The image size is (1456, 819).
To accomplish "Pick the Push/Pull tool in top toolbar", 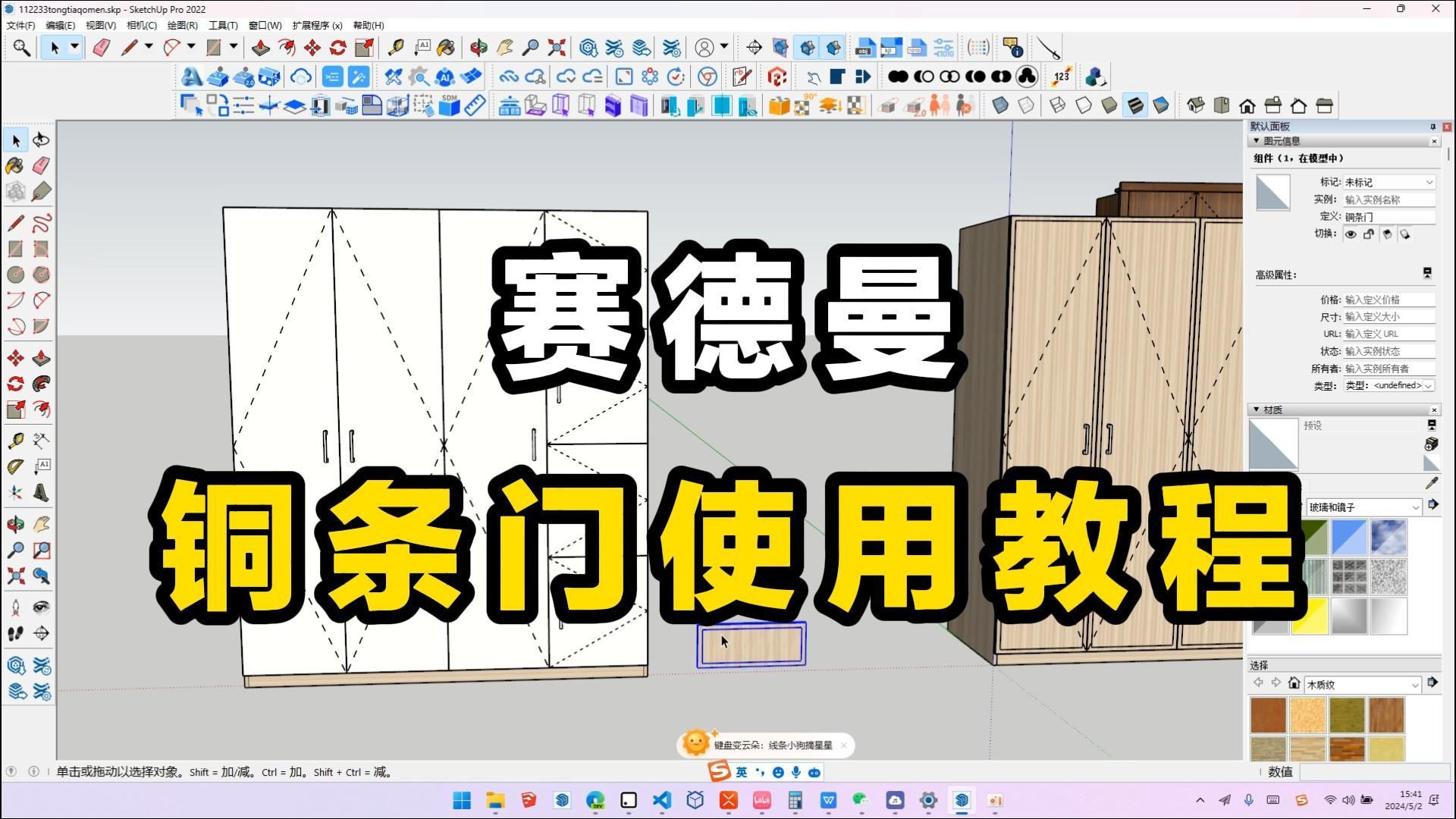I will coord(261,48).
